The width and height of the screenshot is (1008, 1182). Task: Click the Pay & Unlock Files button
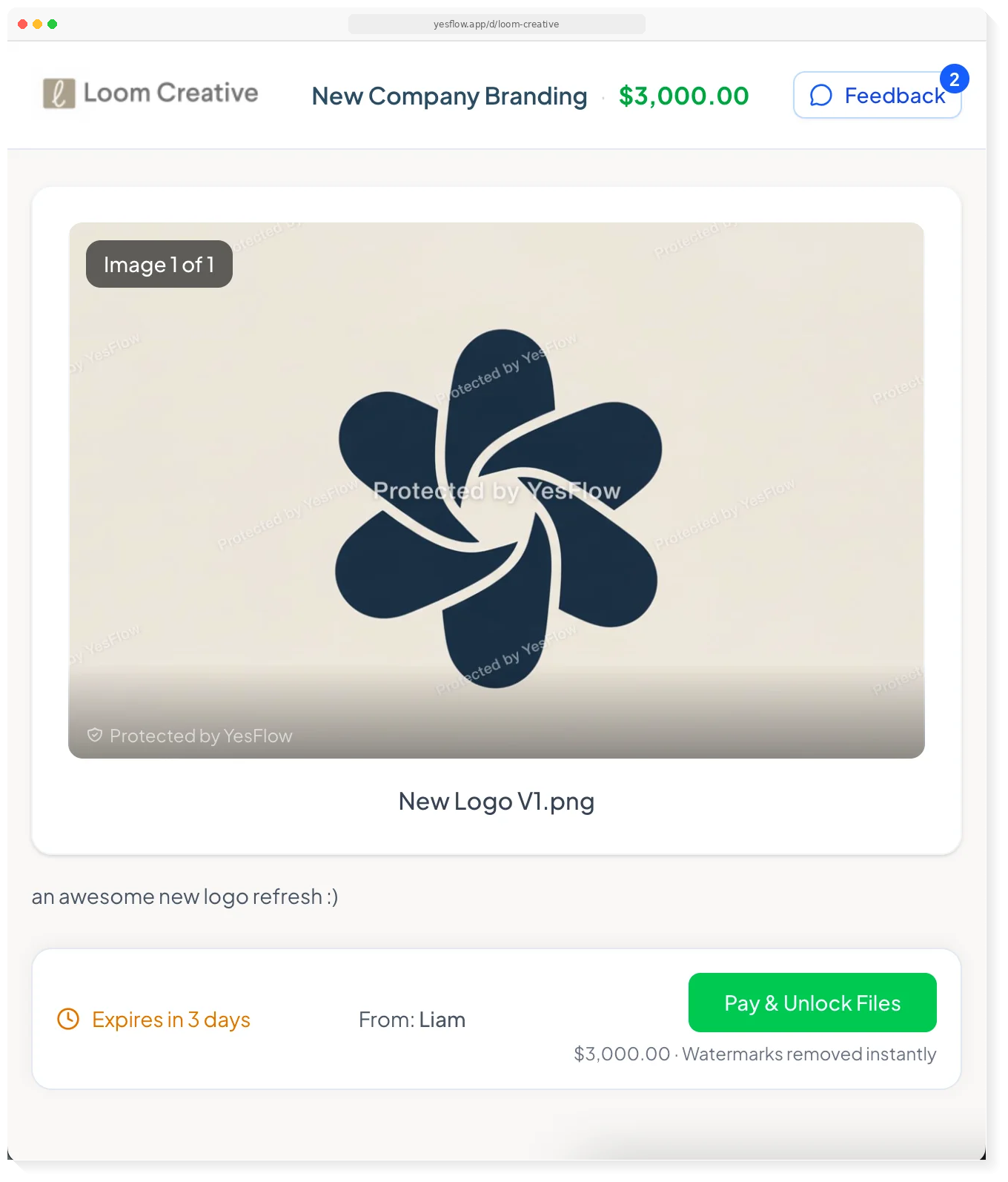(812, 1003)
